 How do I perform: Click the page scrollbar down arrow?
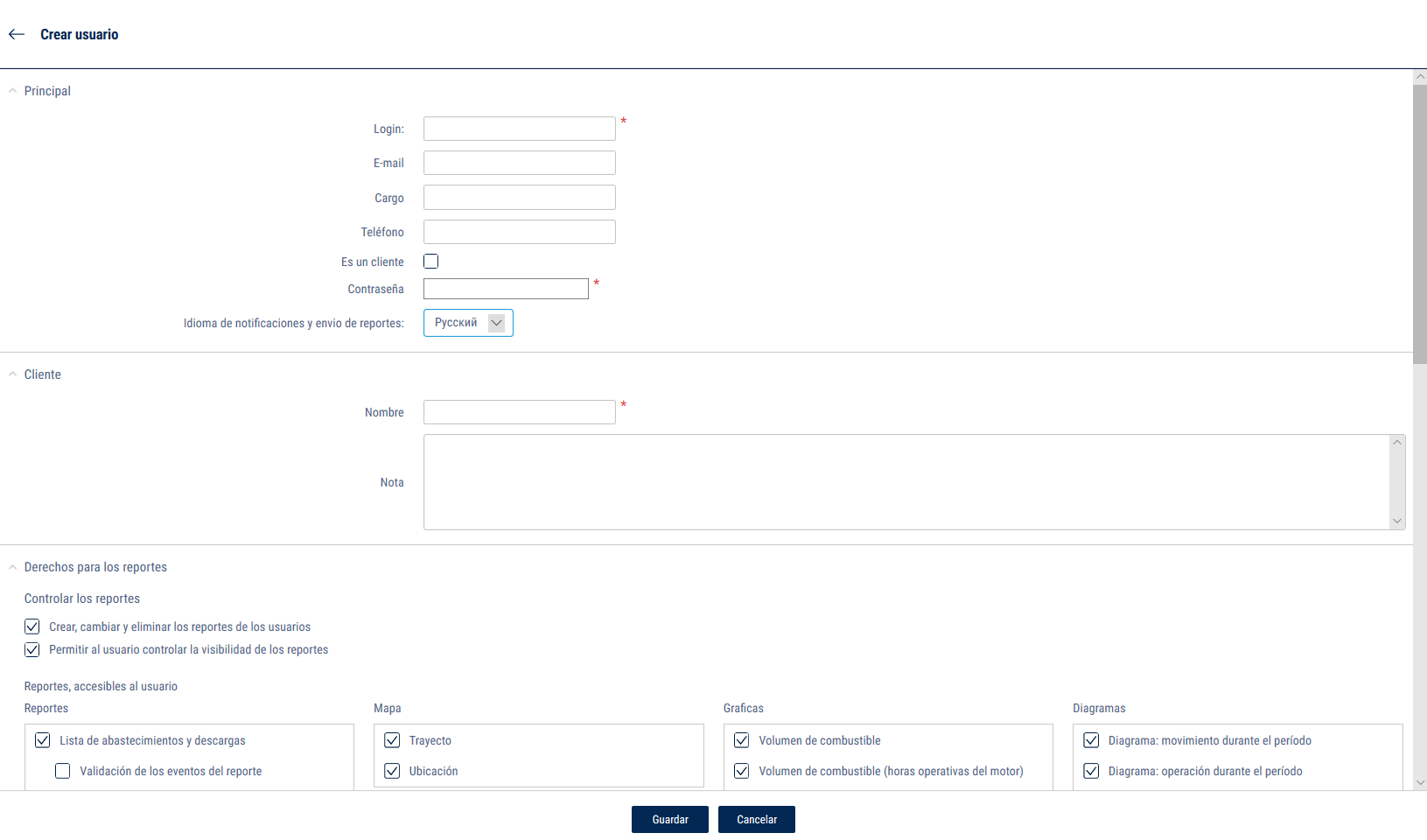point(1420,782)
